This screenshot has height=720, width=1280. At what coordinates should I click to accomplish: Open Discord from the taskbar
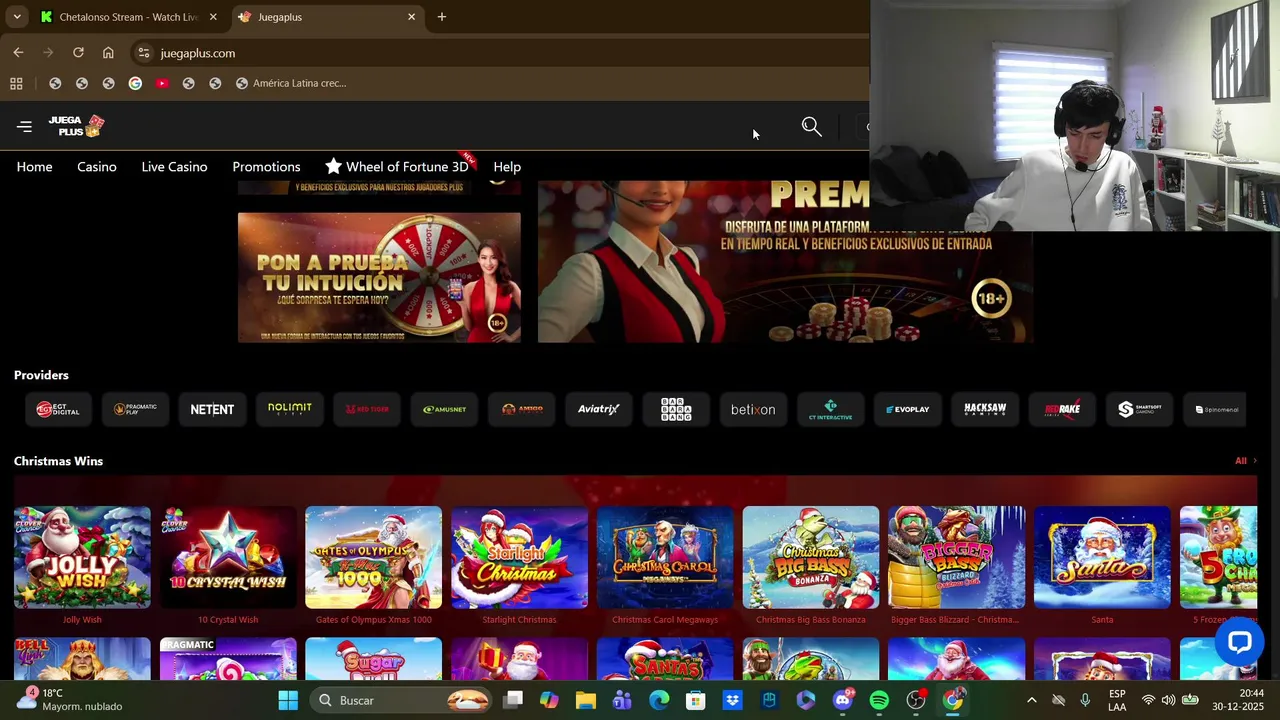[x=843, y=700]
